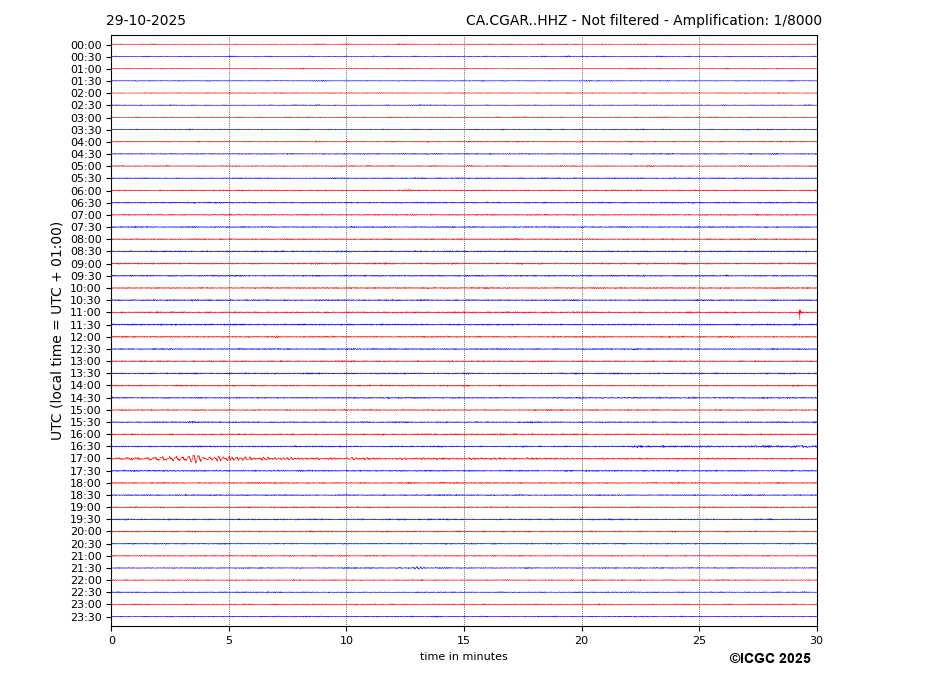
Task: Click the 15 tick on the minutes axis
Action: click(464, 640)
